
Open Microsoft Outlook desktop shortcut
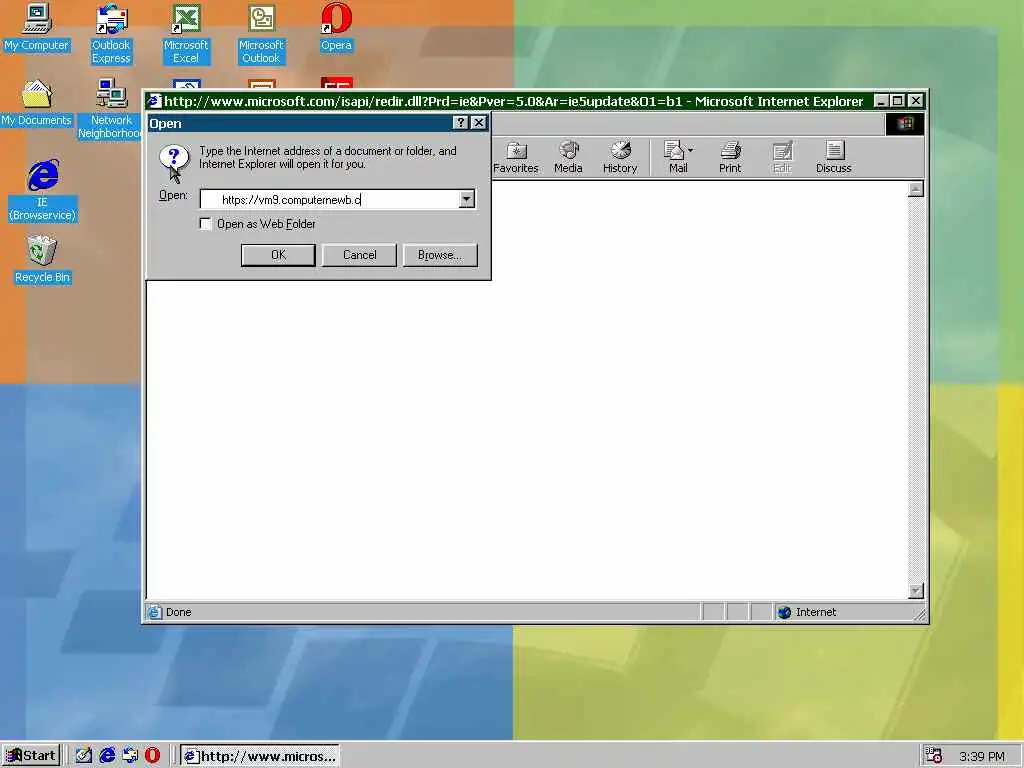tap(261, 34)
